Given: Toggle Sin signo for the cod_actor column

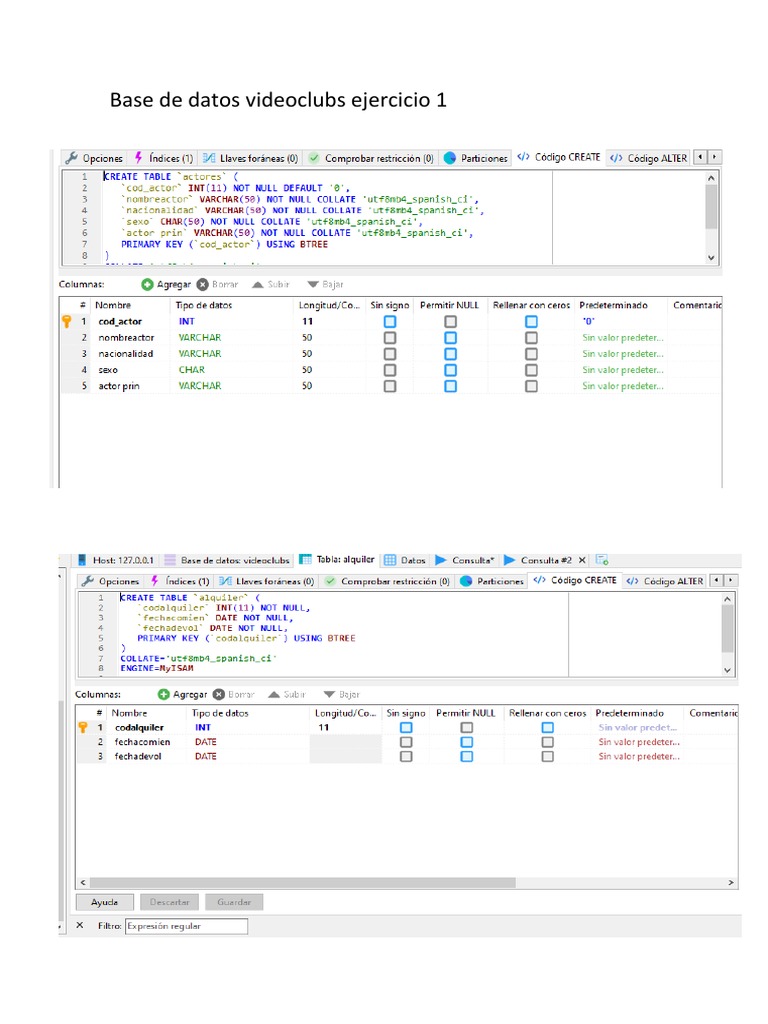Looking at the screenshot, I should [390, 321].
